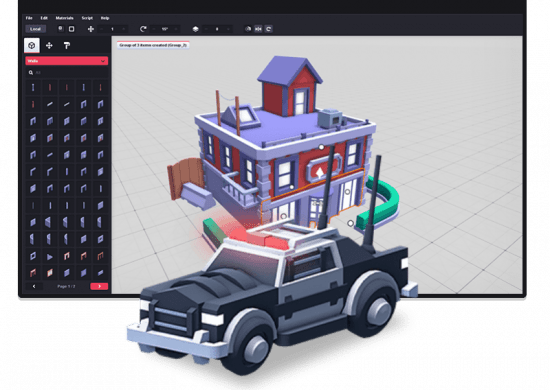550x390 pixels.
Task: Click the move arrows icon in top toolbar
Action: [90, 29]
